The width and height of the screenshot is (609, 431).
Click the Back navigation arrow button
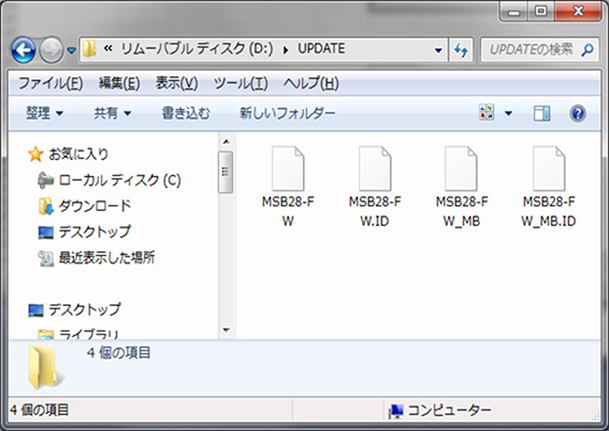pyautogui.click(x=24, y=48)
